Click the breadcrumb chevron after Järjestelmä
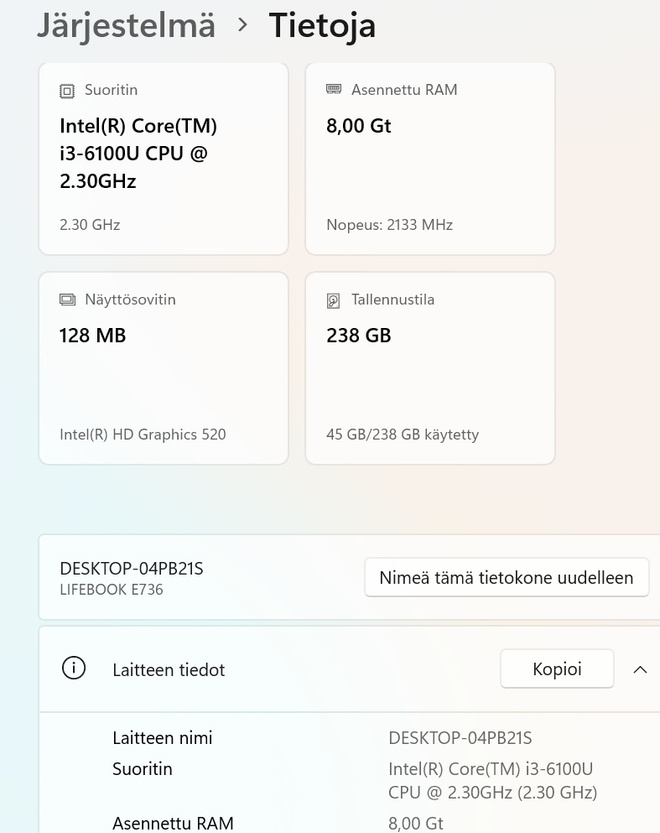This screenshot has height=833, width=660. pyautogui.click(x=242, y=24)
